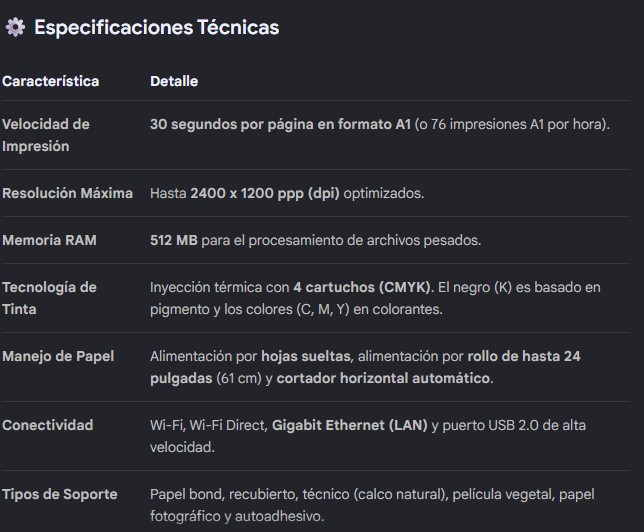Click the Tecnología de Tinta row label

coord(49,298)
